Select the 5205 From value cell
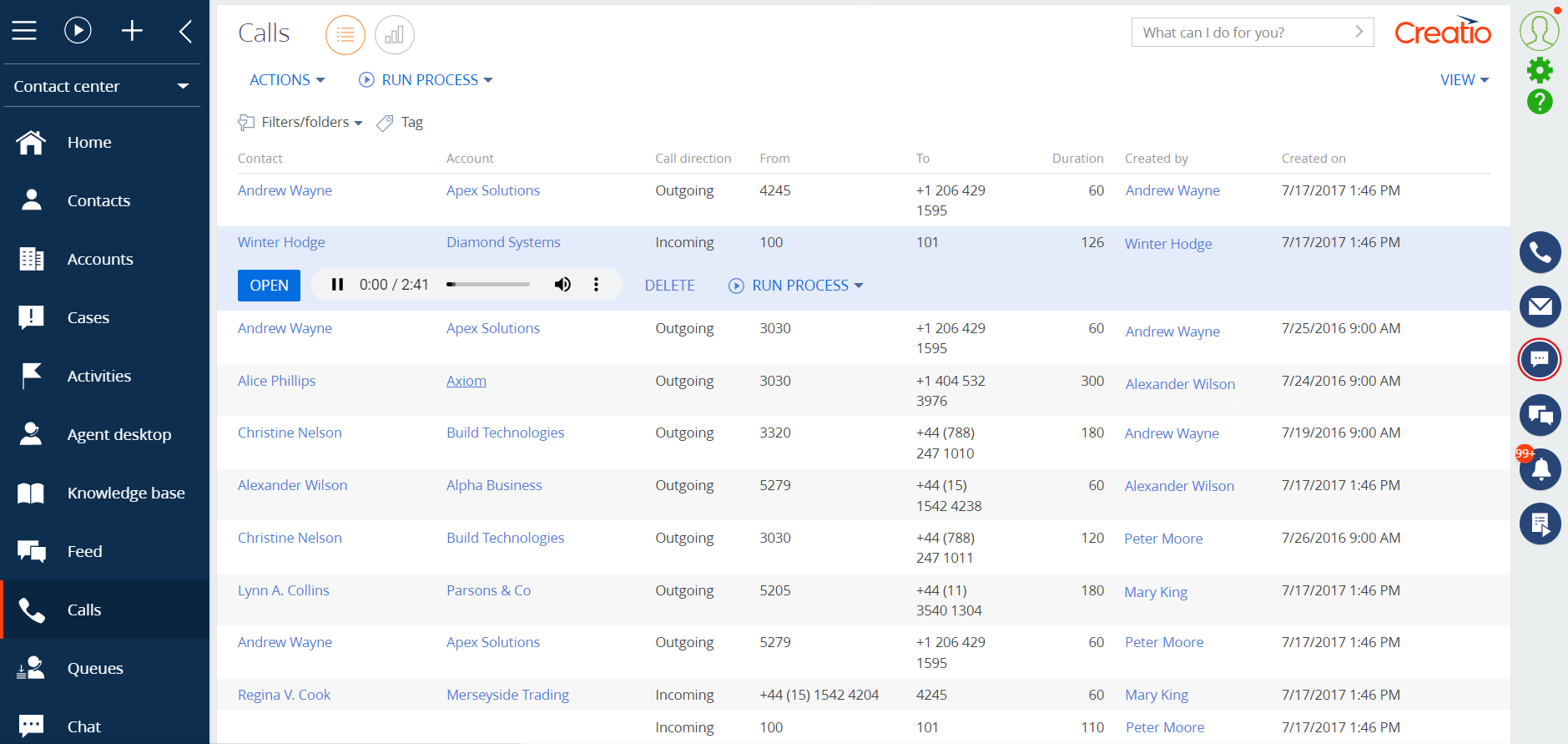This screenshot has height=744, width=1568. (775, 590)
